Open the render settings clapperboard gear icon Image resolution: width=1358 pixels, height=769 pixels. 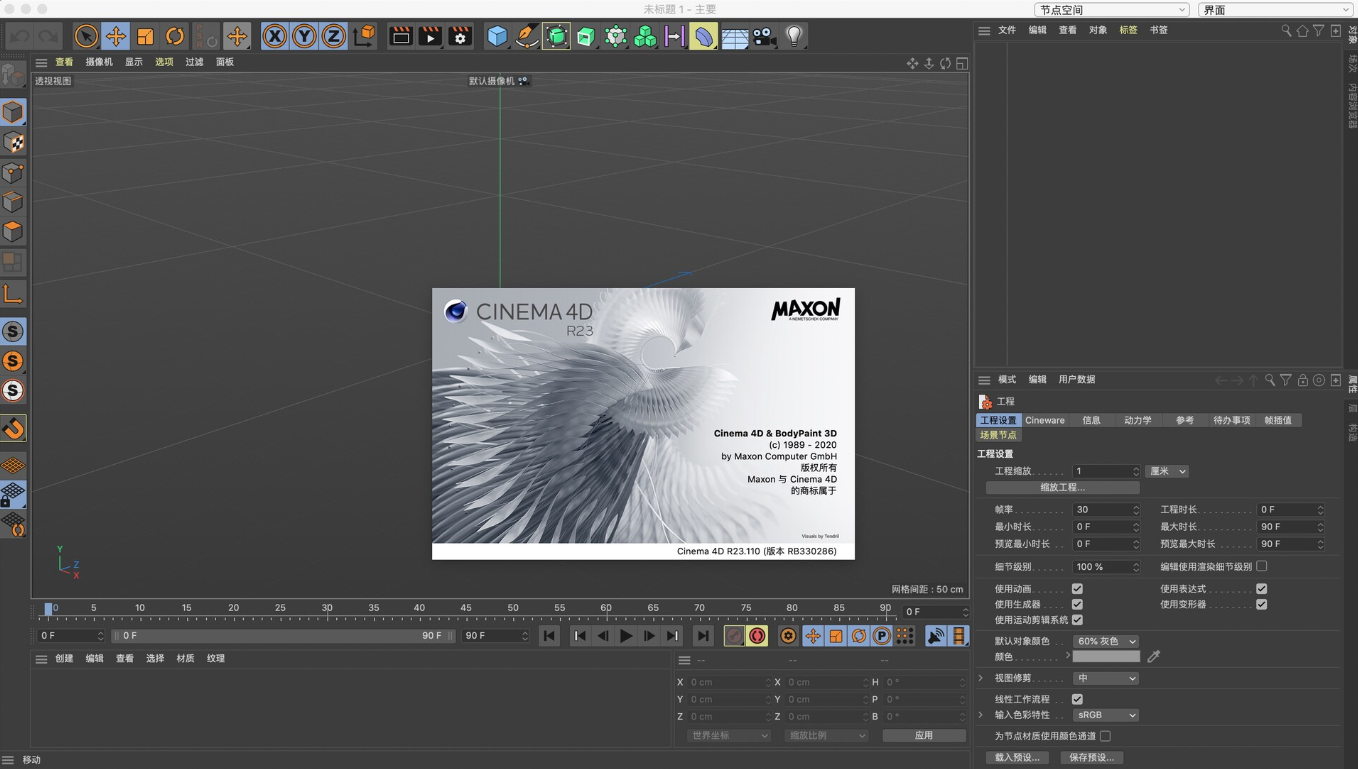[460, 37]
